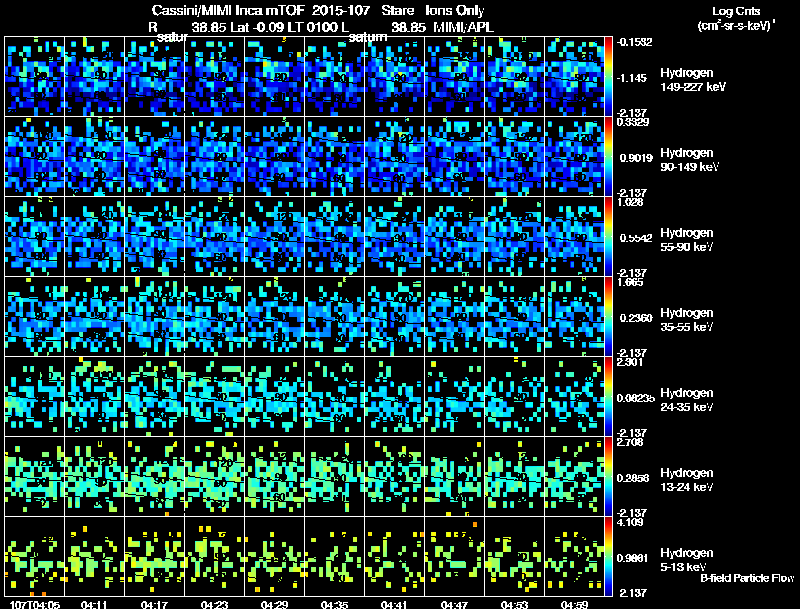
Task: Click the '04:23' time axis label
Action: point(214,604)
